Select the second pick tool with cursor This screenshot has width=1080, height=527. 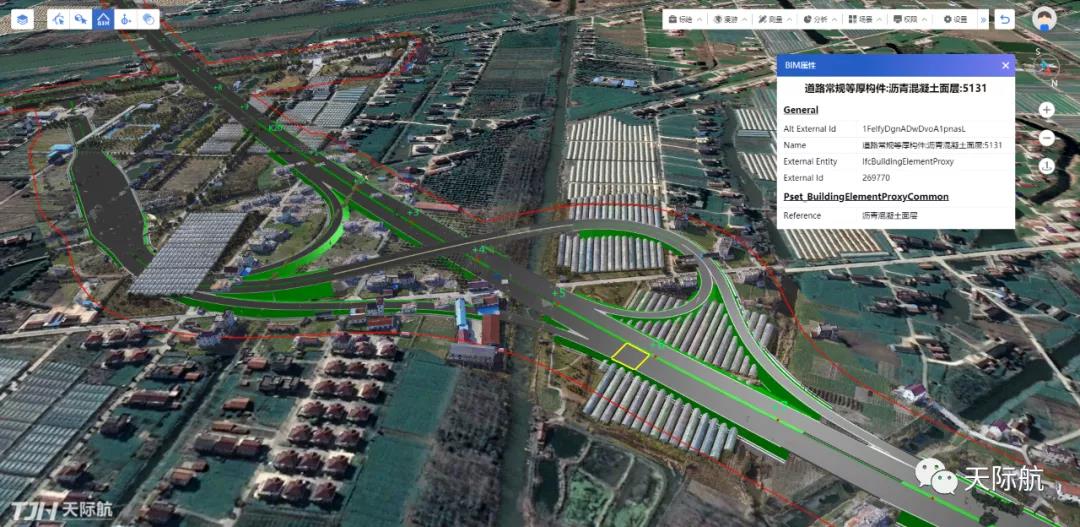pos(80,19)
